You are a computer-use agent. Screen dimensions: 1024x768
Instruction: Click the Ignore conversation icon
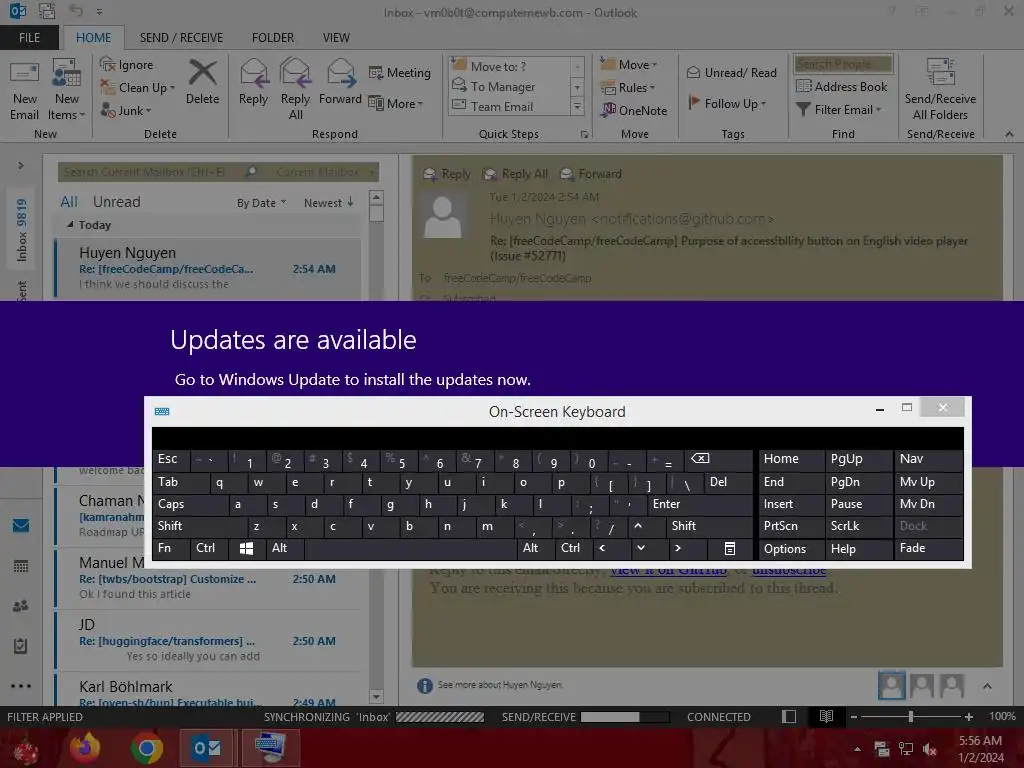(108, 64)
